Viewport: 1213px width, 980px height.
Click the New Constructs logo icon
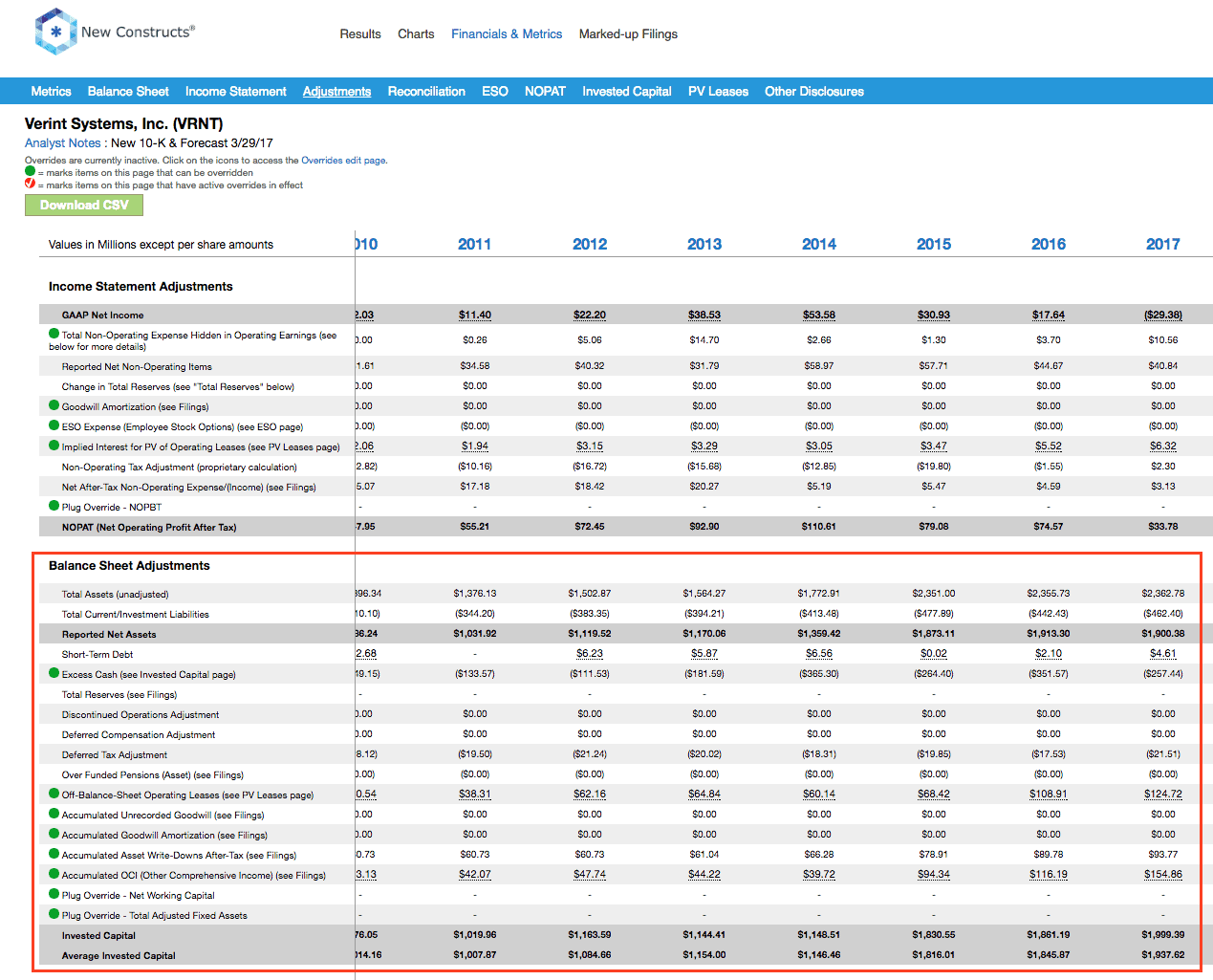point(55,32)
